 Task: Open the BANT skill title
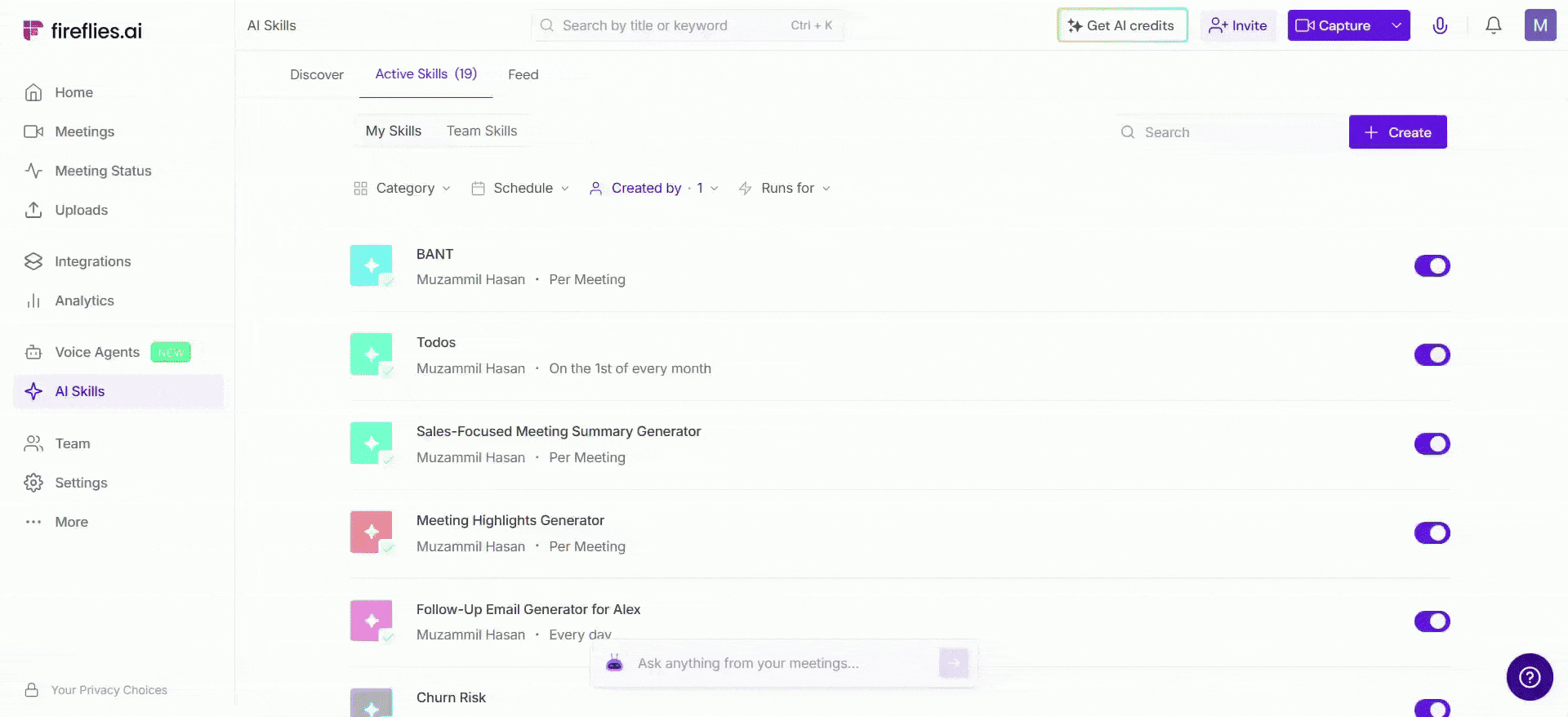tap(434, 254)
